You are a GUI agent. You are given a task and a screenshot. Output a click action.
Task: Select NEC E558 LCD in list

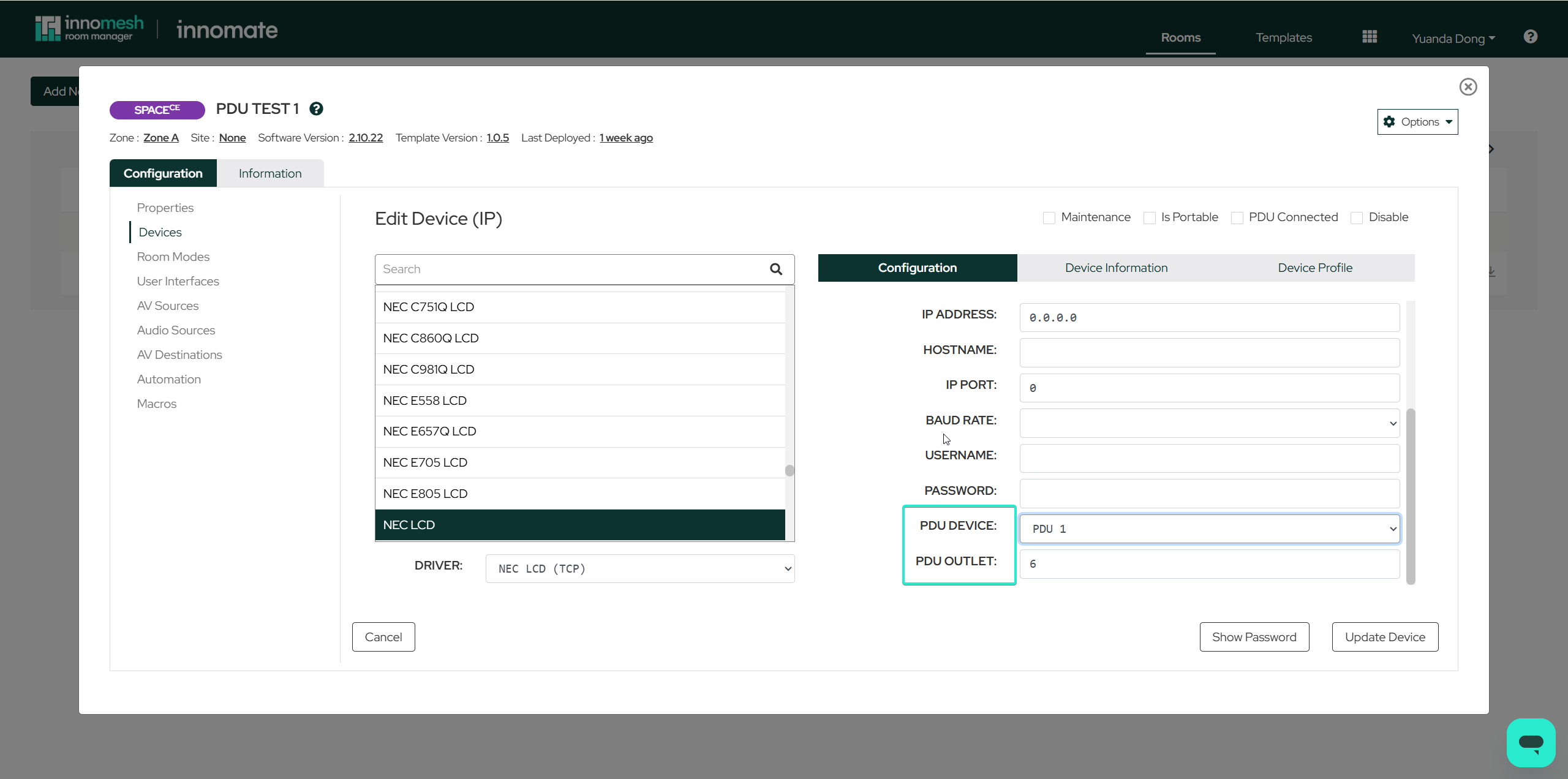(580, 401)
